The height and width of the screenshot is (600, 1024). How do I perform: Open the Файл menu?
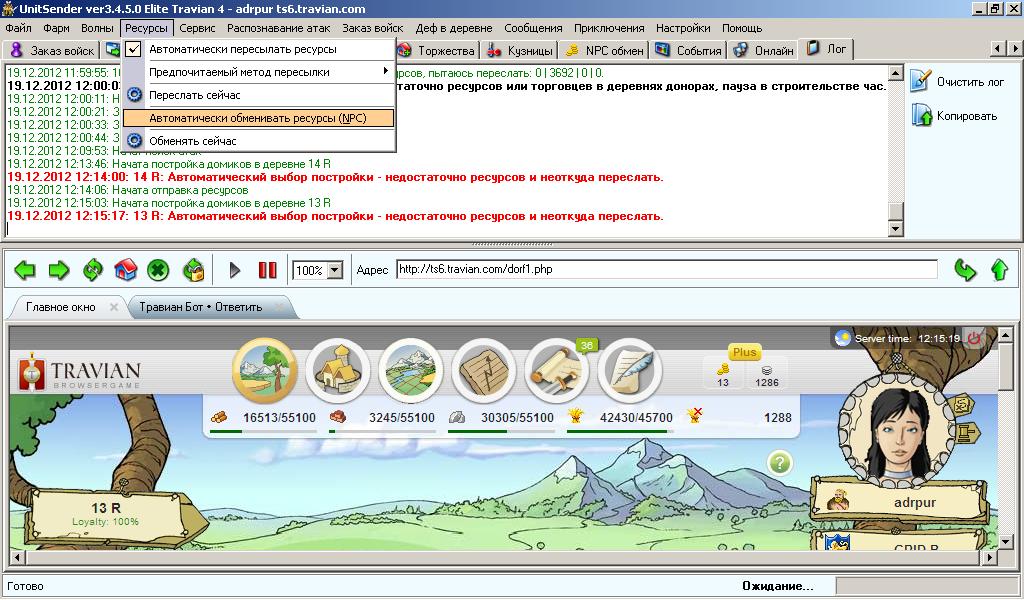(18, 28)
